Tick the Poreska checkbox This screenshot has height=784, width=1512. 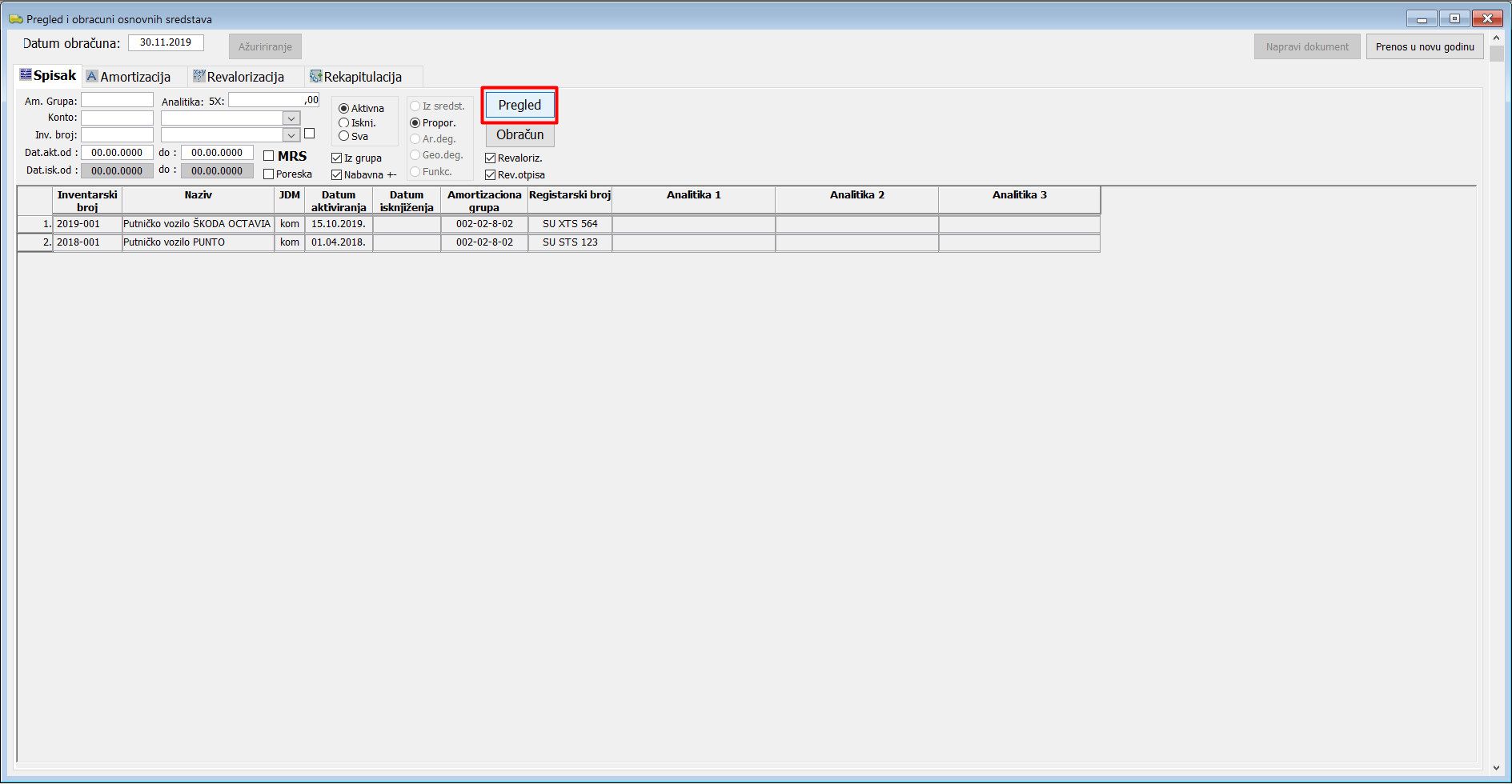tap(269, 174)
